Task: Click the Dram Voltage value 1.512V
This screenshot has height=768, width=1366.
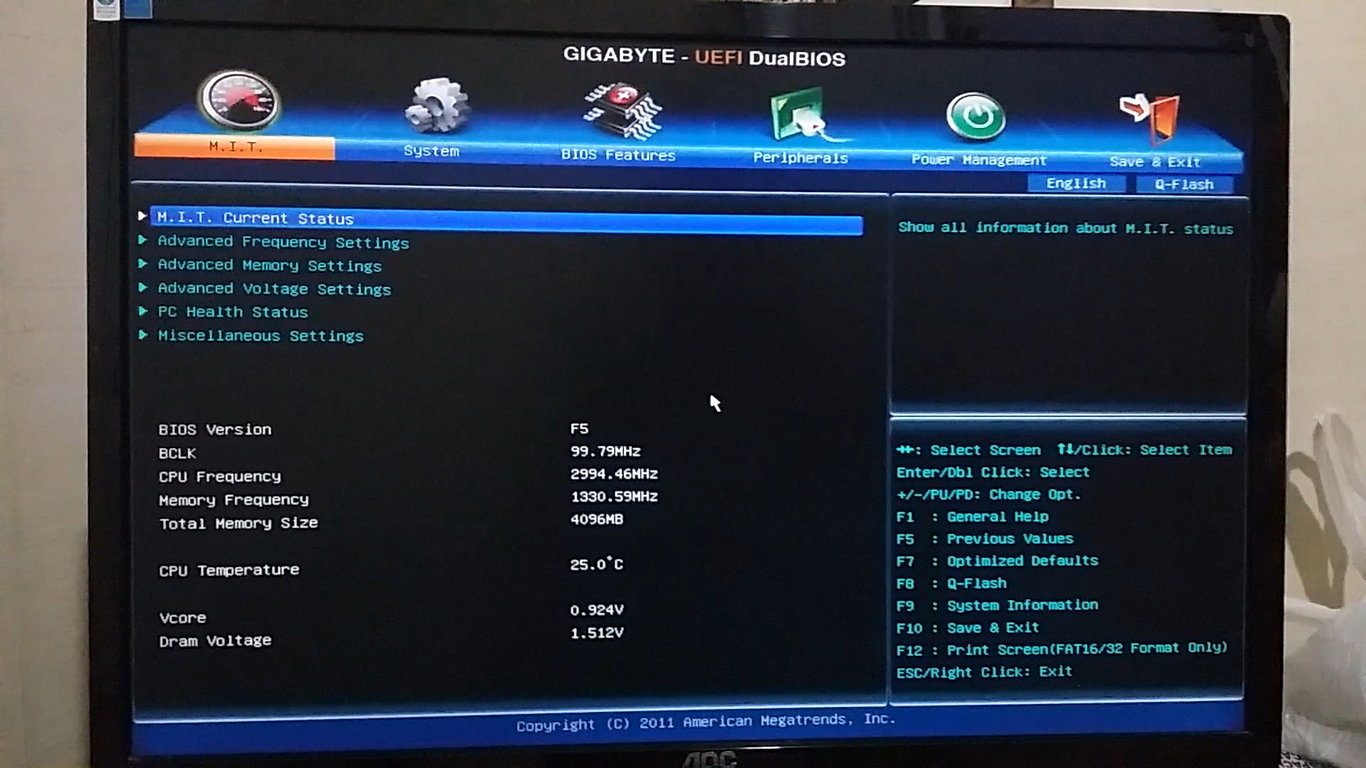Action: coord(597,633)
